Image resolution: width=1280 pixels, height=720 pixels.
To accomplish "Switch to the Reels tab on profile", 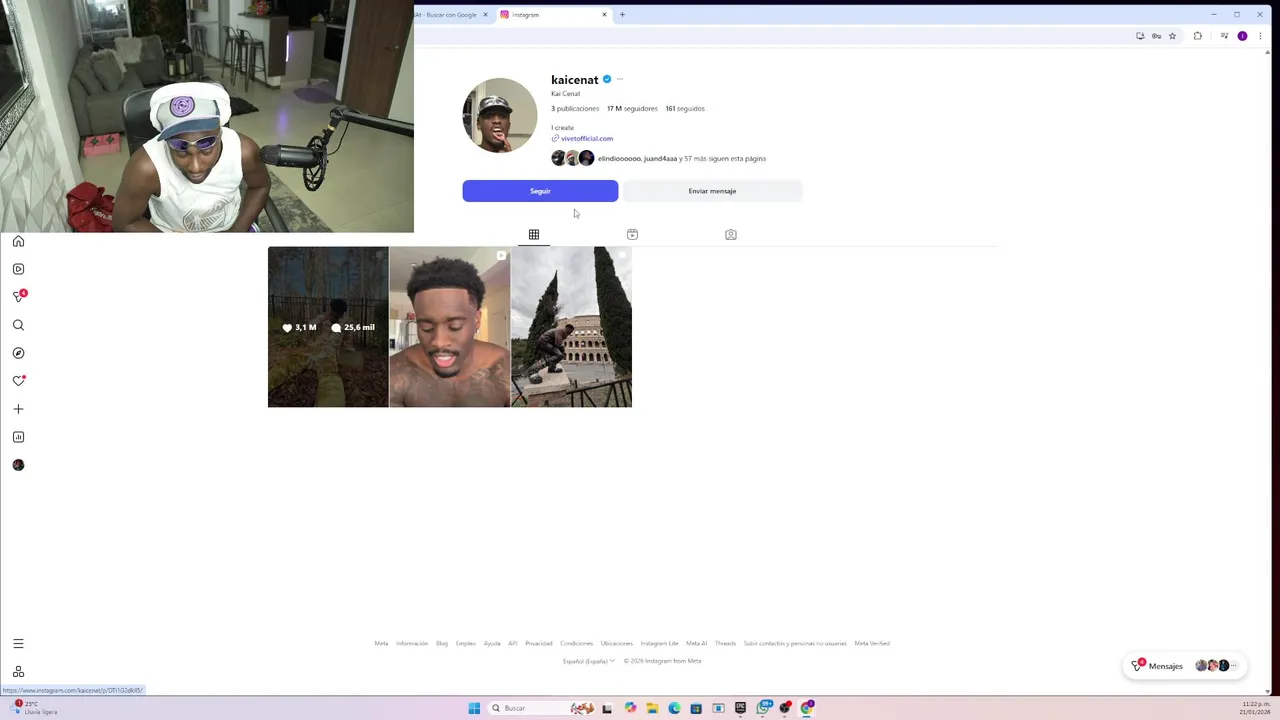I will (x=632, y=234).
